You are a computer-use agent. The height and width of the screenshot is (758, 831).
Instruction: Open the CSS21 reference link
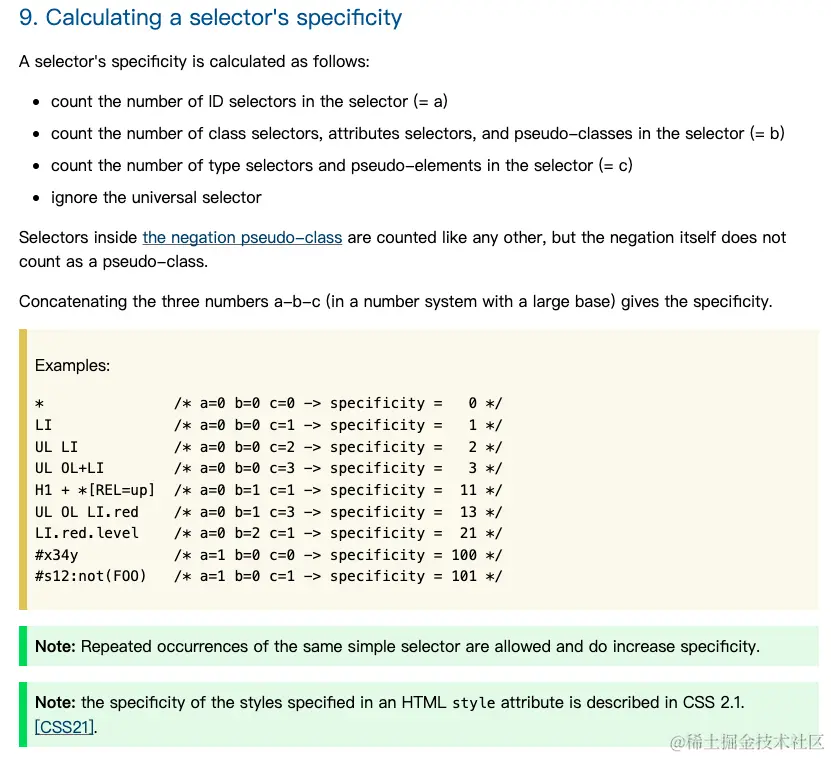click(x=65, y=727)
